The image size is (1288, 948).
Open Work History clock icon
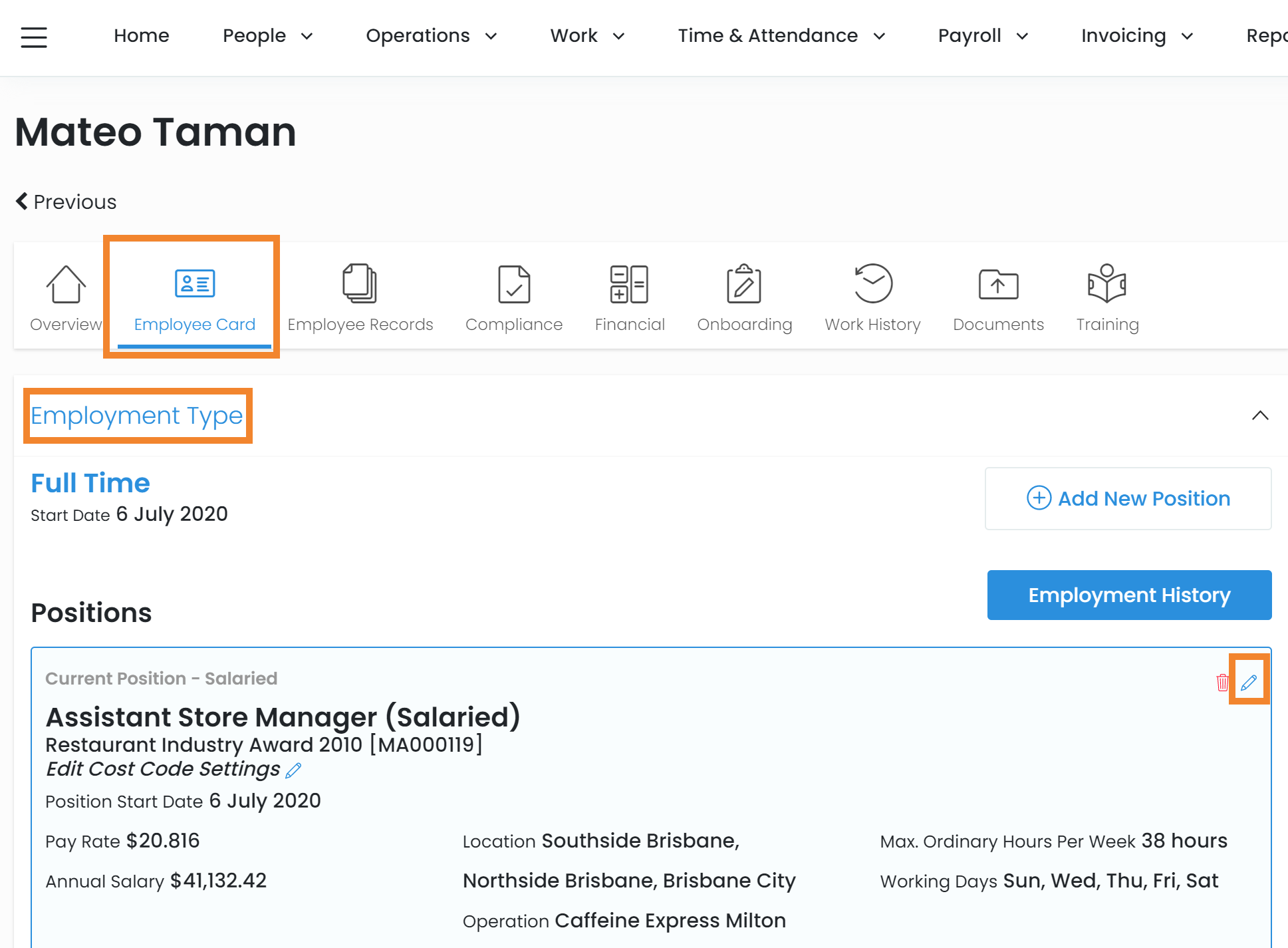(872, 284)
